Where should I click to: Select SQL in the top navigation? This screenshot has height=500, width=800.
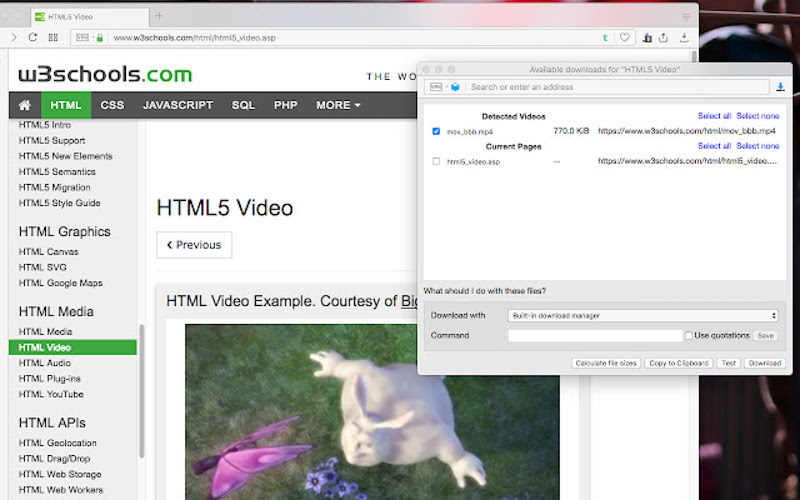pyautogui.click(x=243, y=105)
